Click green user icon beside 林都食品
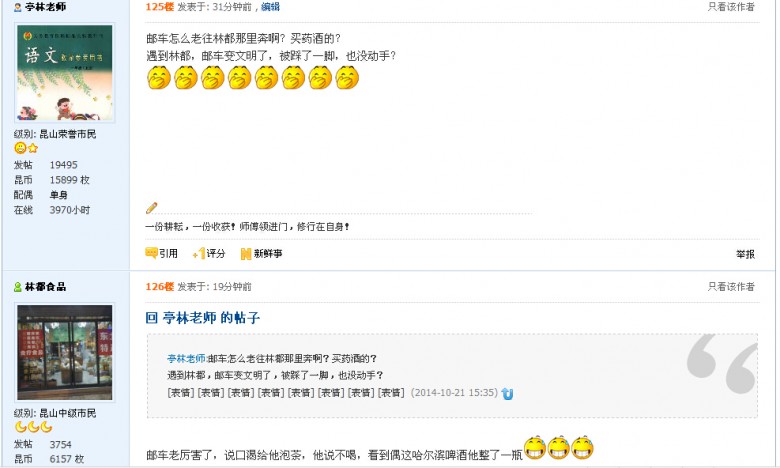The height and width of the screenshot is (468, 780). [x=18, y=287]
